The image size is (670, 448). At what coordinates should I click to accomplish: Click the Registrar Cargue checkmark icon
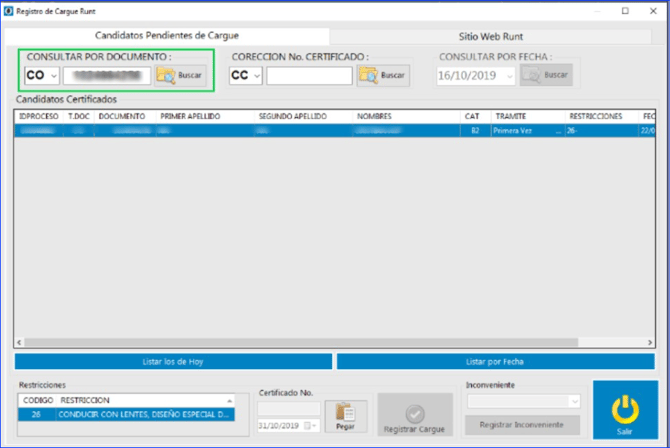point(415,413)
